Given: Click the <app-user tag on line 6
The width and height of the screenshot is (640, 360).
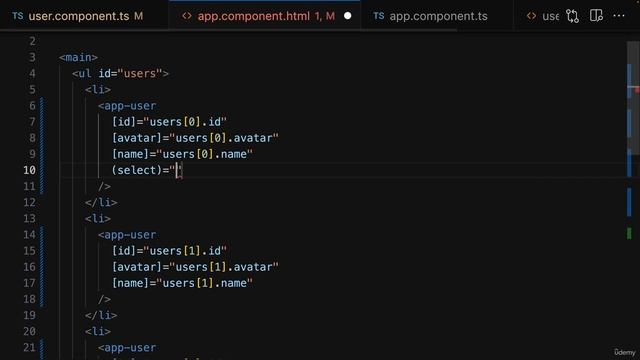Looking at the screenshot, I should 127,106.
